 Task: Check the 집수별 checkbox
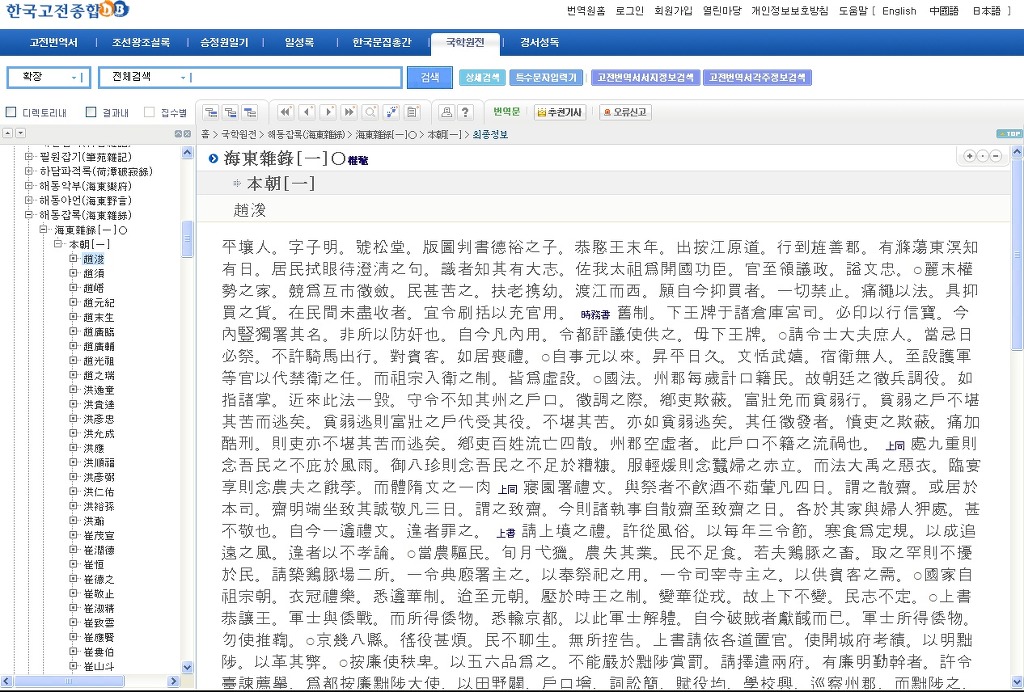(x=150, y=112)
